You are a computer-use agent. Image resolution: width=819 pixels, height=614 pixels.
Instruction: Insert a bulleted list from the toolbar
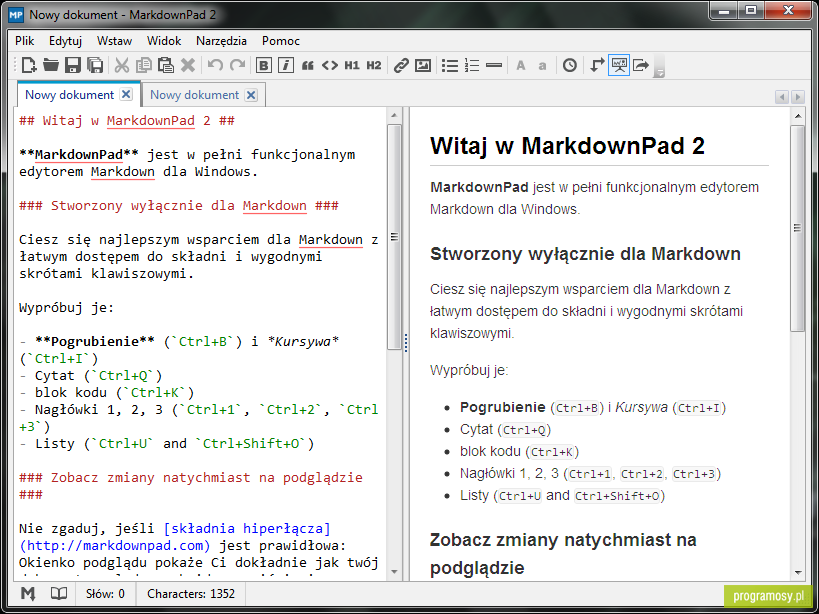pos(449,65)
